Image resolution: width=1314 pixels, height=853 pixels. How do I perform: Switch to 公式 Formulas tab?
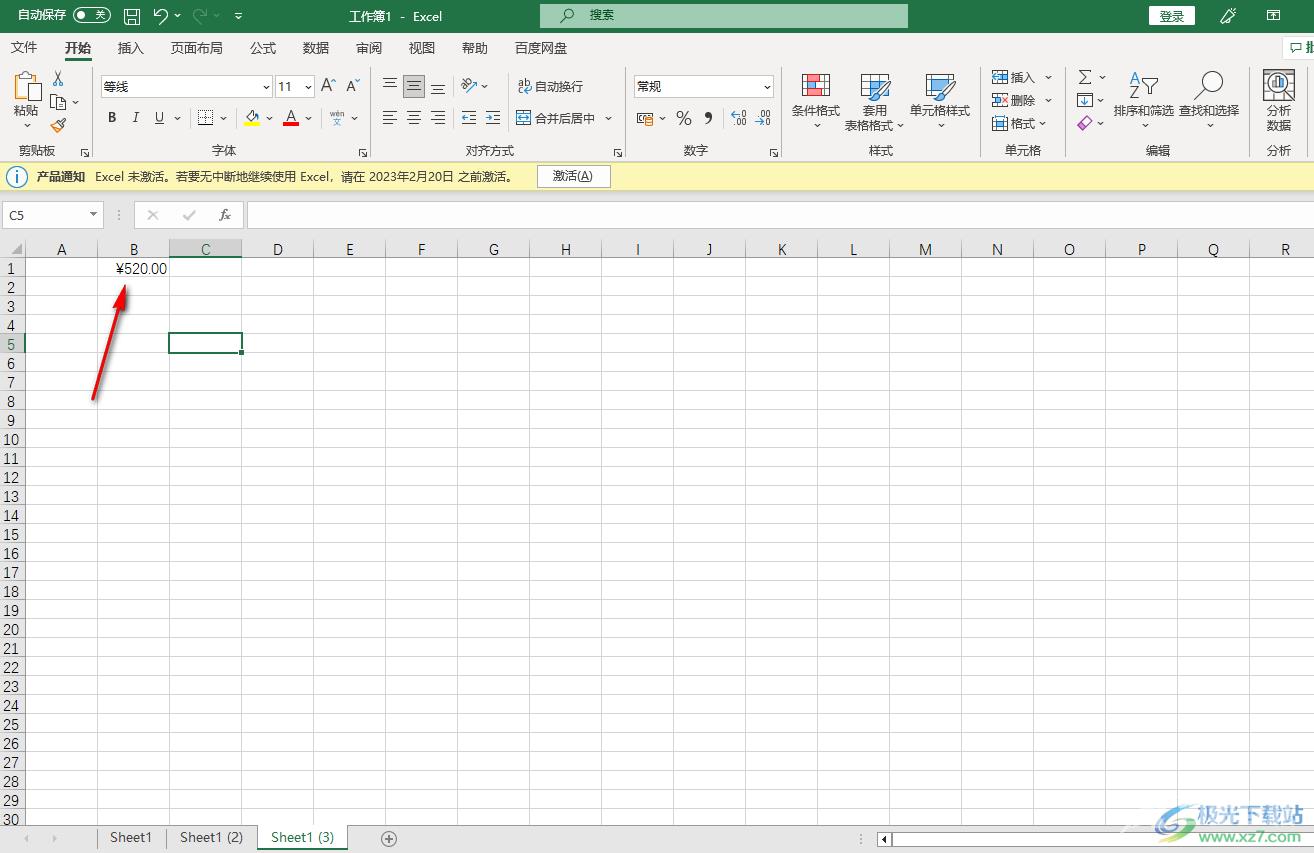pos(263,48)
